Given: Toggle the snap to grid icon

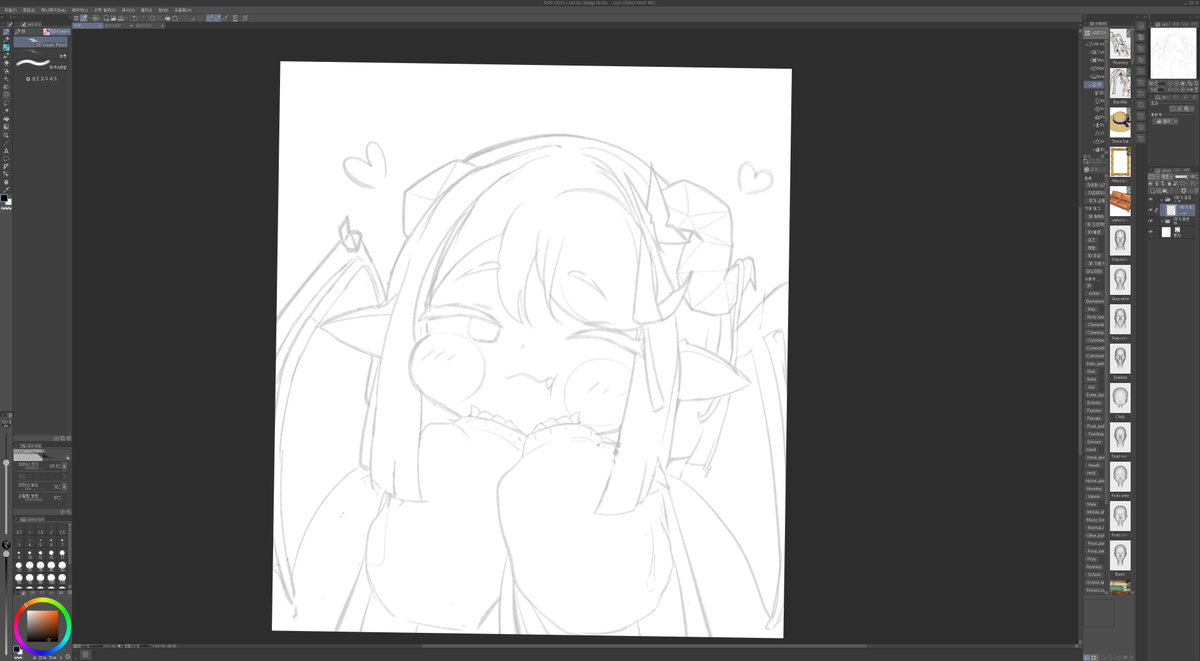Looking at the screenshot, I should click(226, 18).
